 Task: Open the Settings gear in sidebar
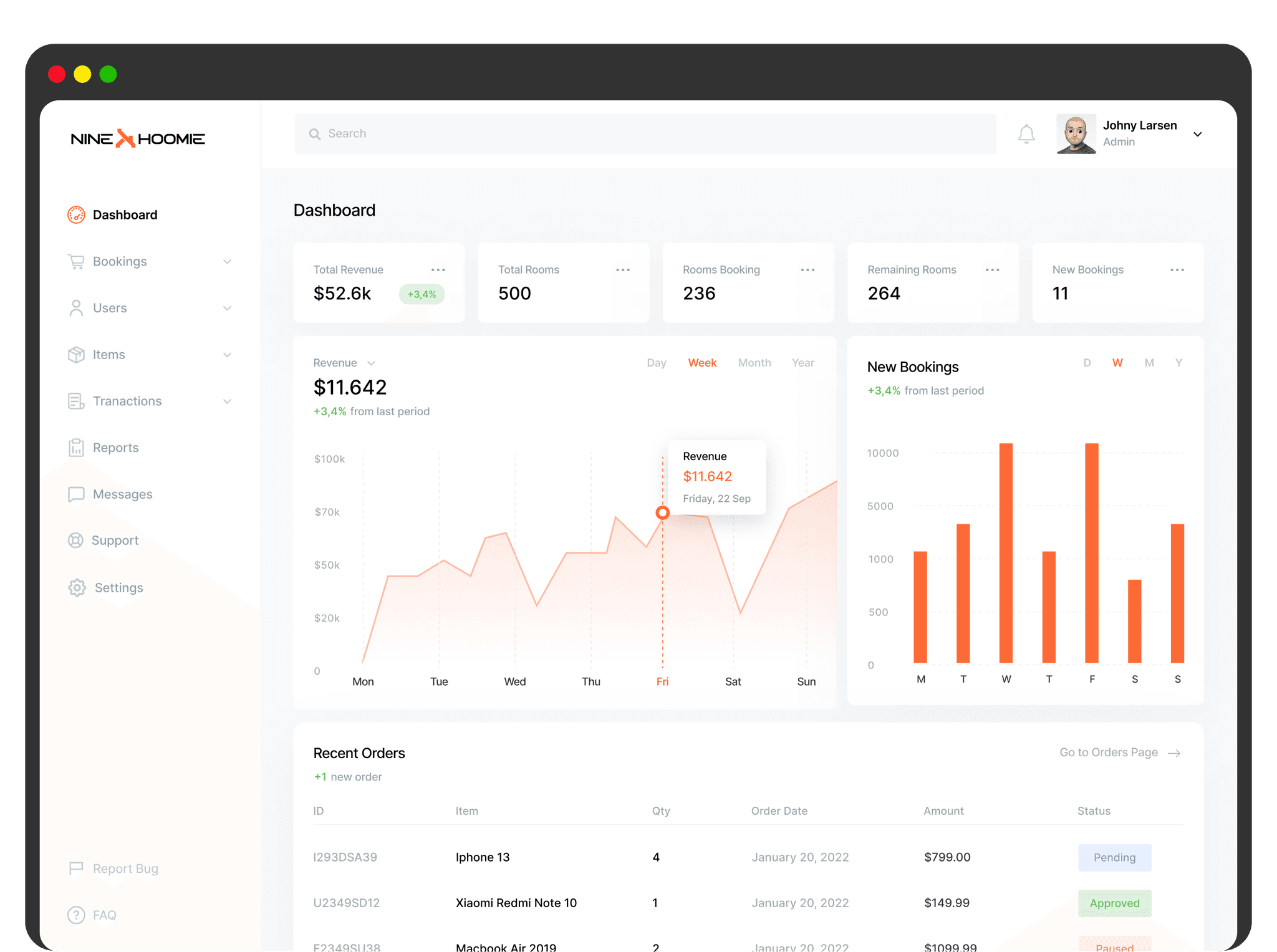point(76,587)
